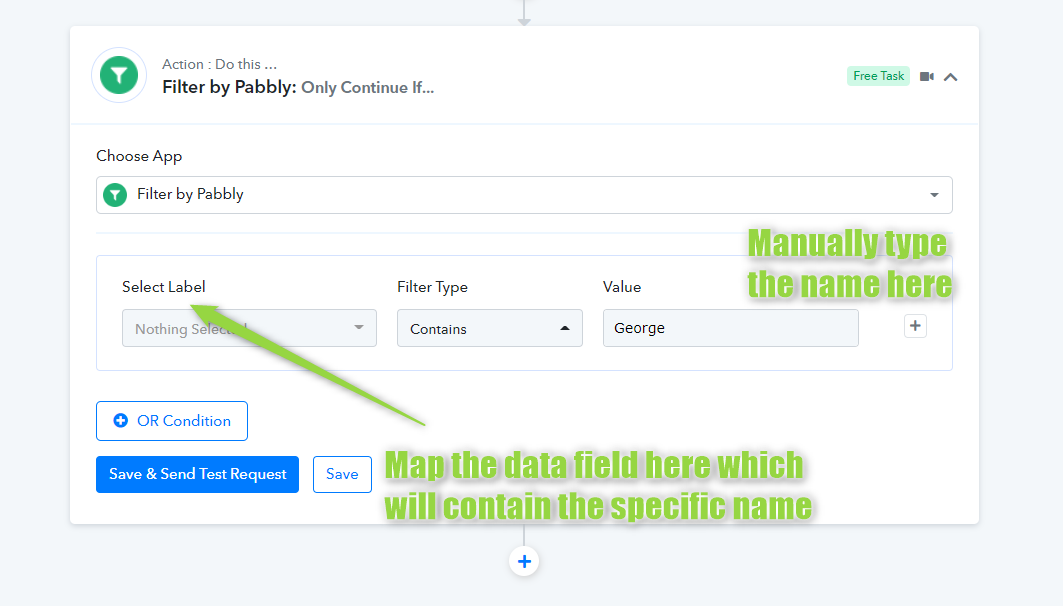
Task: Click the Filter by Pabbly step title
Action: [229, 87]
